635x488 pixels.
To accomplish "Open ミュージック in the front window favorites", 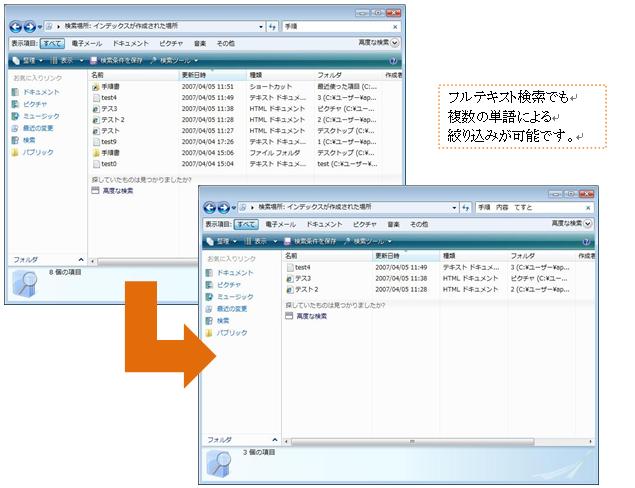I will [234, 297].
